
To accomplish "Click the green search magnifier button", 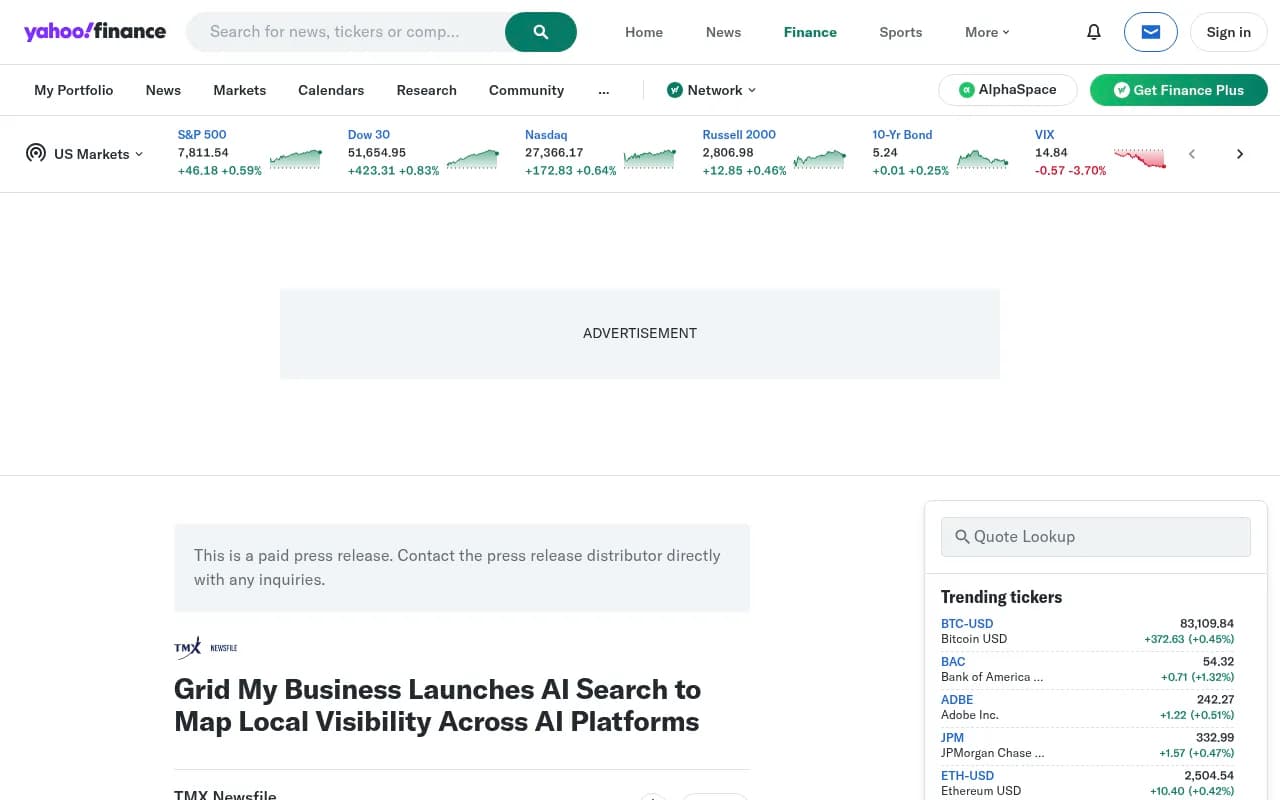I will coord(541,32).
